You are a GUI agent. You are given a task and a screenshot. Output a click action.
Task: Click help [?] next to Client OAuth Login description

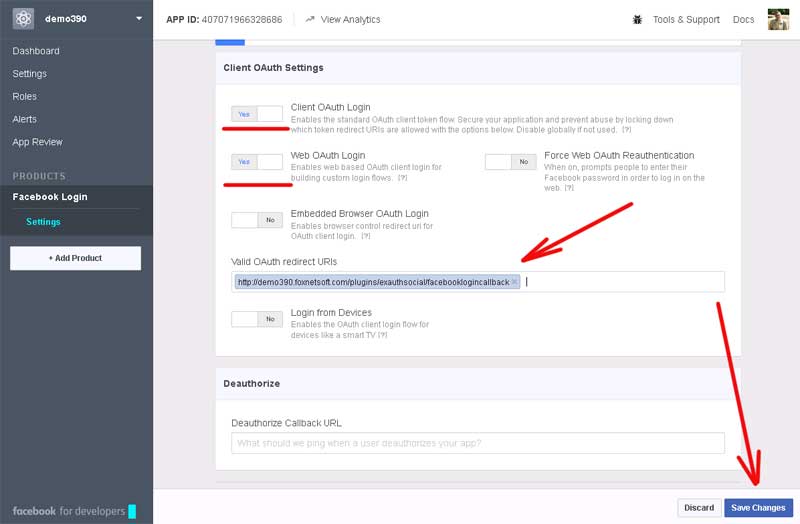click(x=627, y=130)
